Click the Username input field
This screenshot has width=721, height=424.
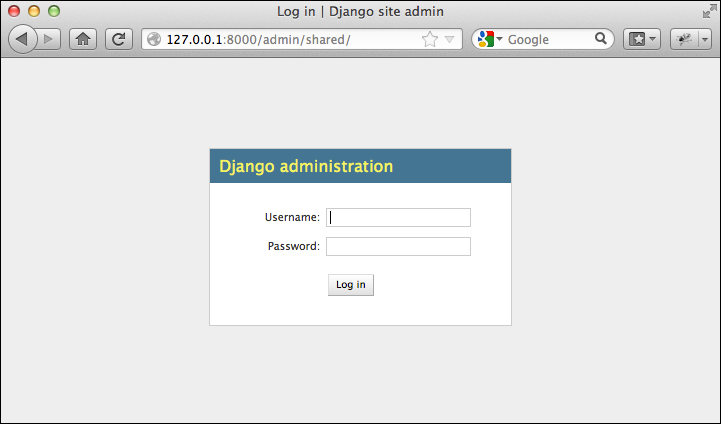[398, 218]
